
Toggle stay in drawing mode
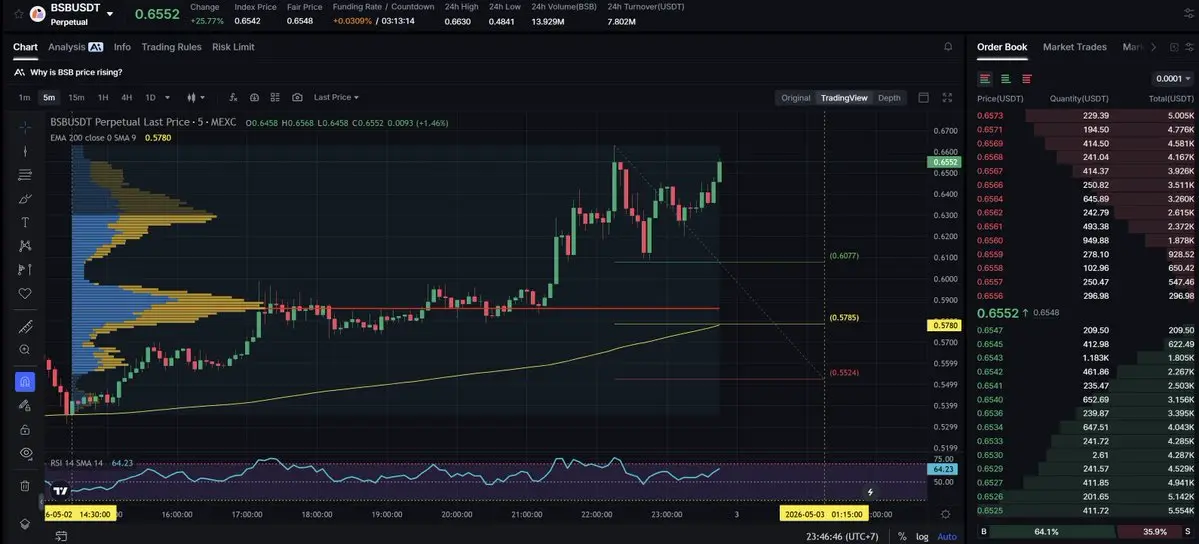point(25,406)
